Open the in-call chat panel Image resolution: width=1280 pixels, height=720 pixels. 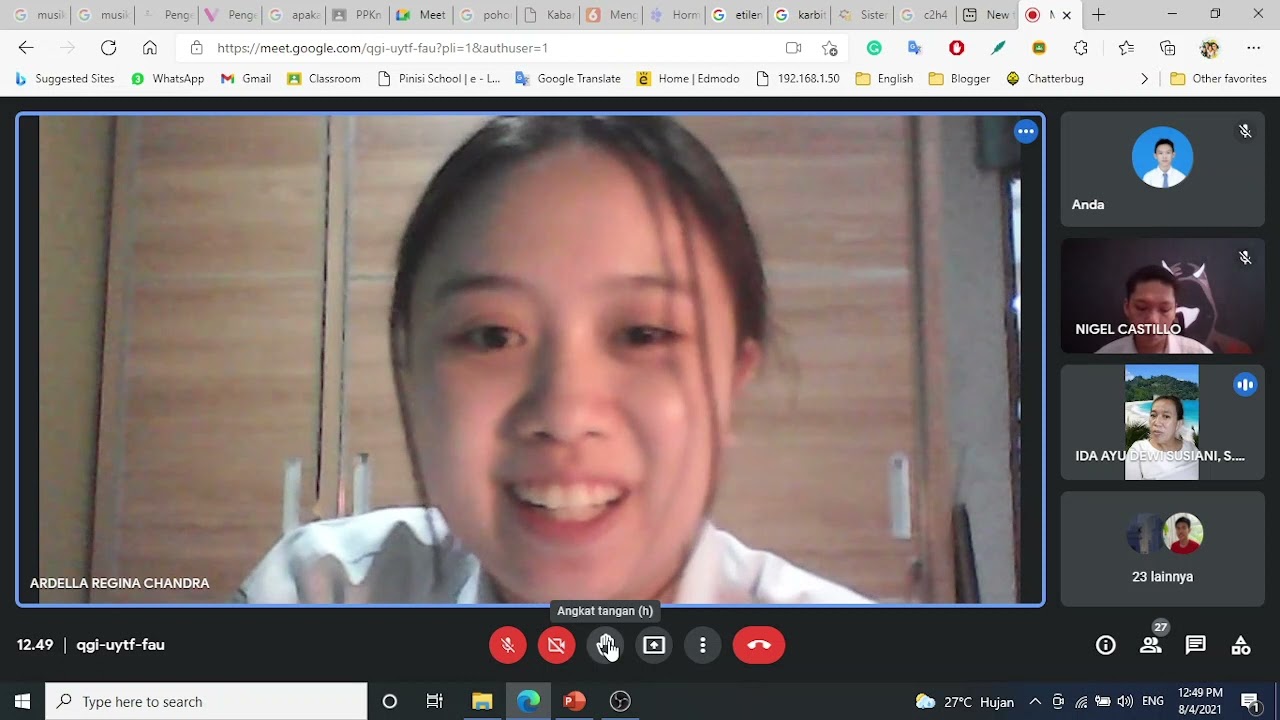1196,645
